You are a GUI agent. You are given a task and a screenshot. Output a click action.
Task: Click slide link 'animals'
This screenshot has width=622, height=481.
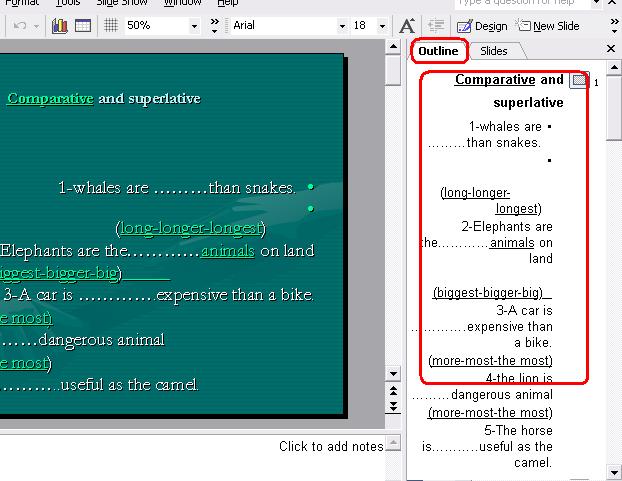pyautogui.click(x=228, y=251)
